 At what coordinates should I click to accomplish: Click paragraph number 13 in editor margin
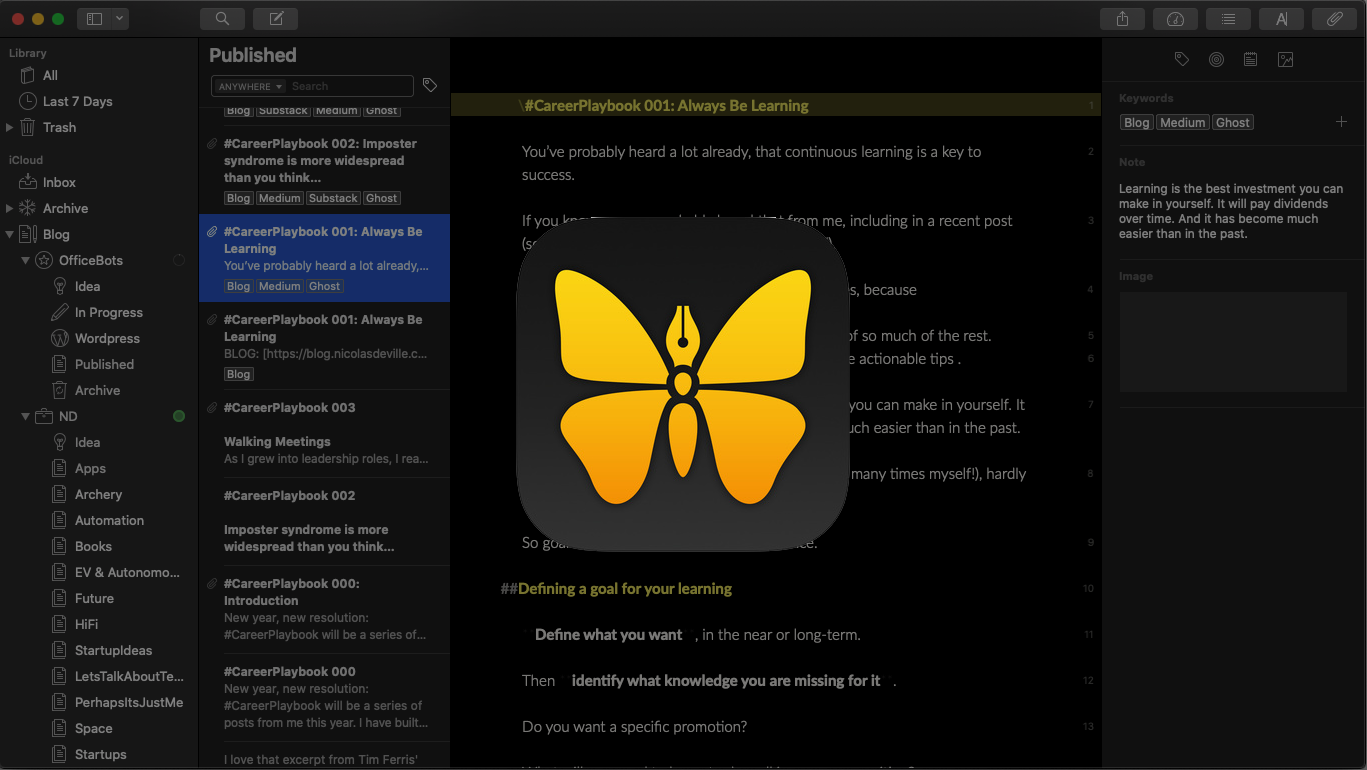click(x=1088, y=726)
